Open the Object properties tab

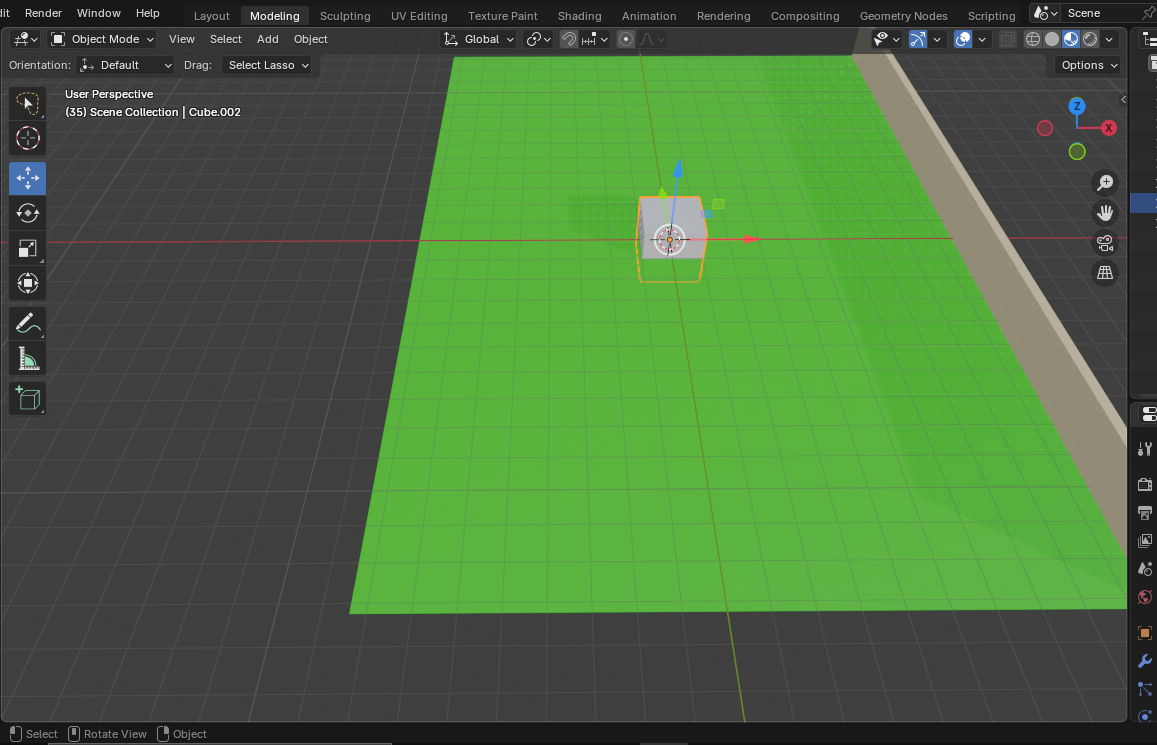[1144, 633]
